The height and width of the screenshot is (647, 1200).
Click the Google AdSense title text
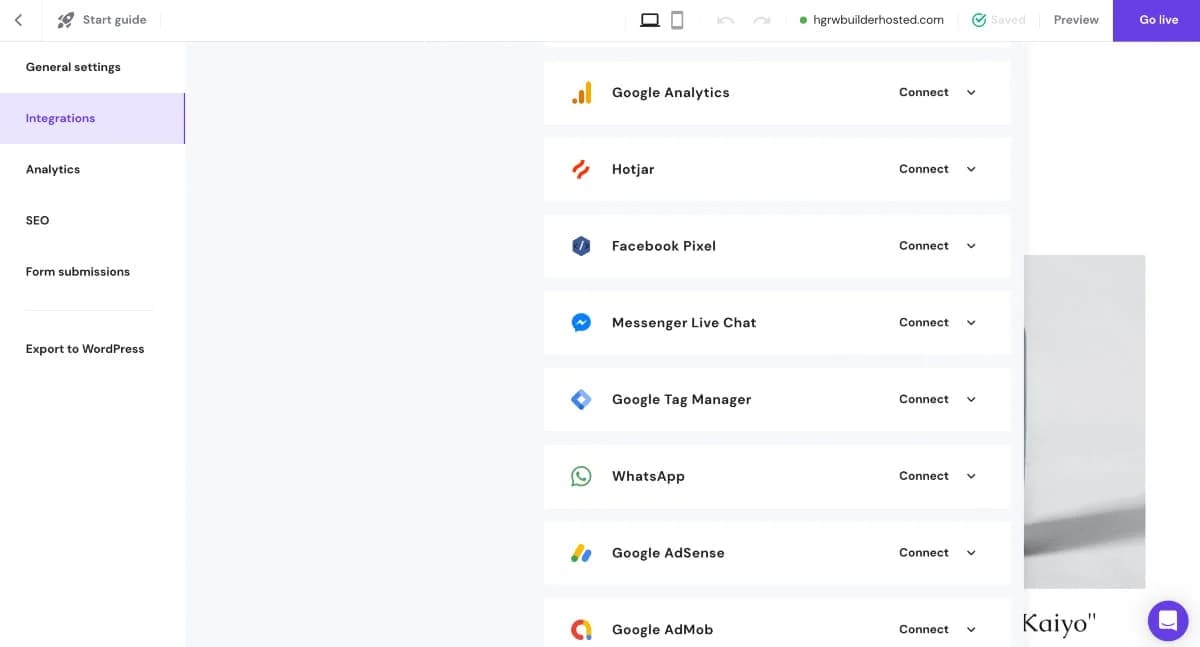tap(668, 553)
